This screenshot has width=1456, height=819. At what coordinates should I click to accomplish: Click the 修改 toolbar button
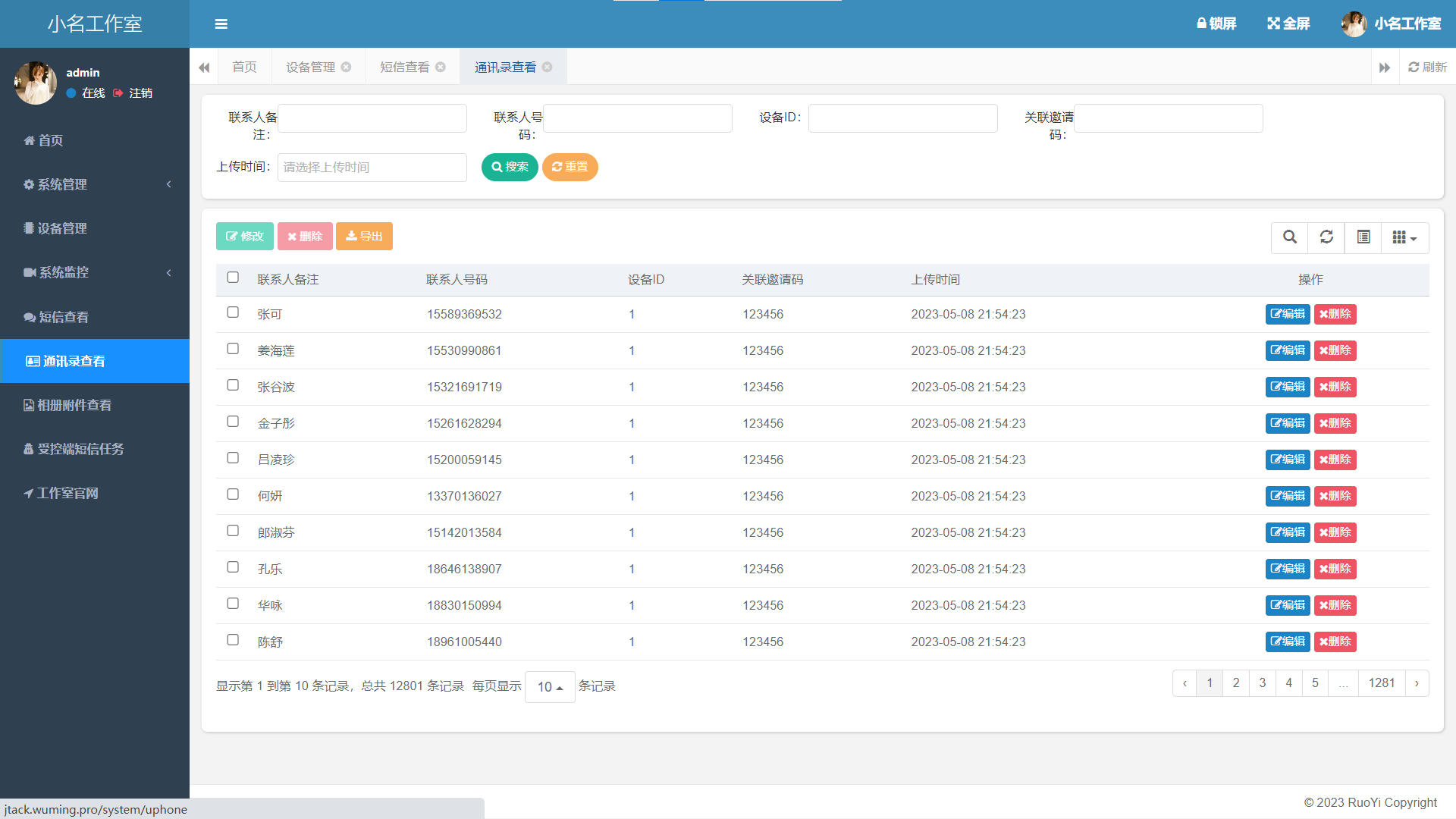[244, 236]
